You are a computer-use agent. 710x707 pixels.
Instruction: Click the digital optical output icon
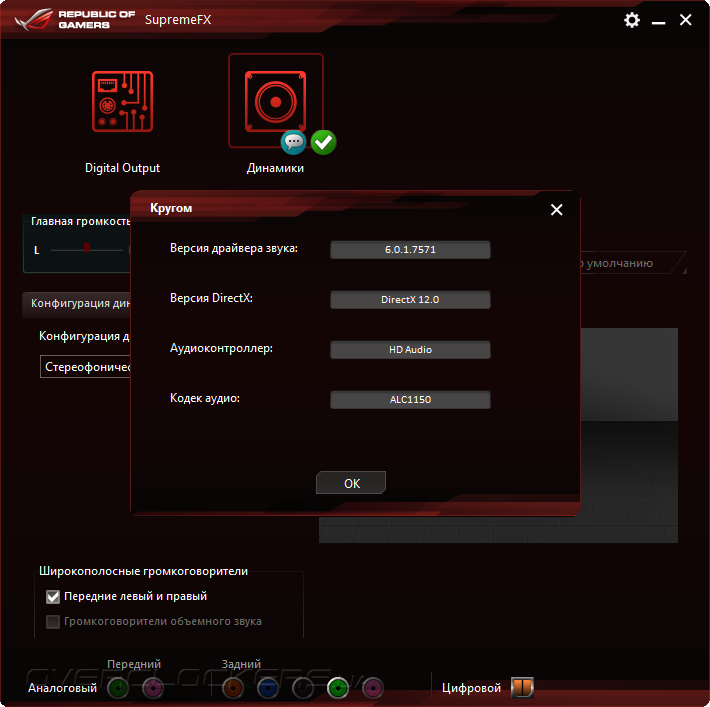click(x=522, y=688)
